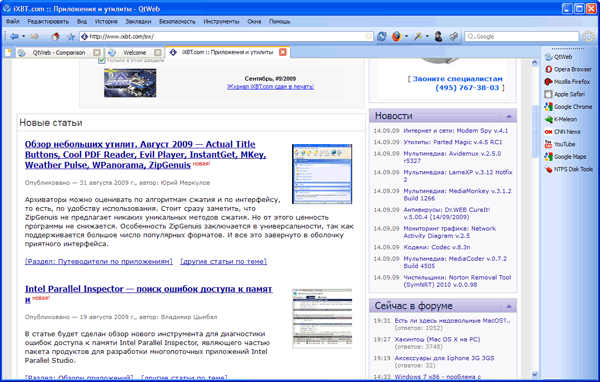
Task: Open the home page via house icon
Action: pyautogui.click(x=56, y=36)
